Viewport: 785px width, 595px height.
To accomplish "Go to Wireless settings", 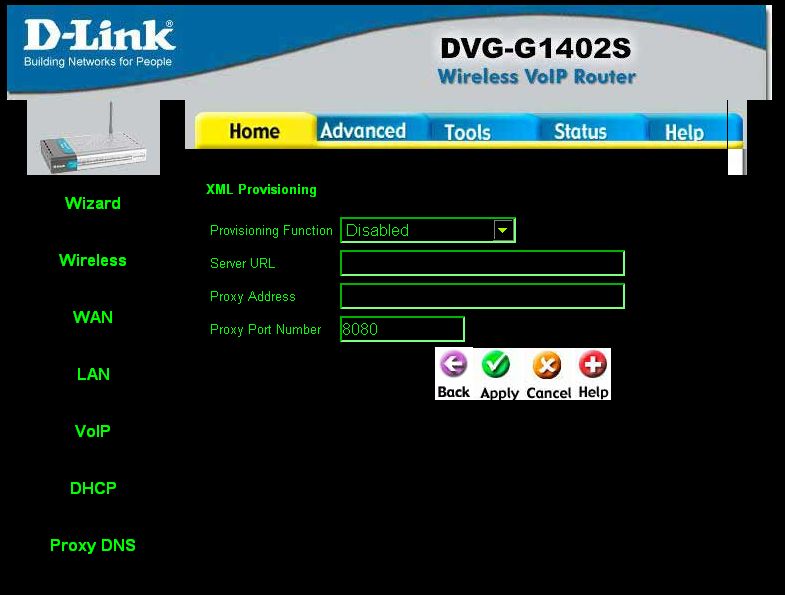I will [93, 260].
